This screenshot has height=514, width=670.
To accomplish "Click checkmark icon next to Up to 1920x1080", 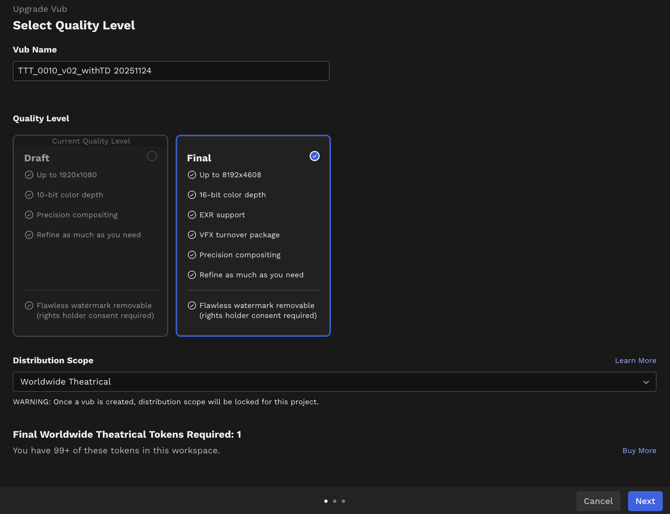I will coord(29,175).
